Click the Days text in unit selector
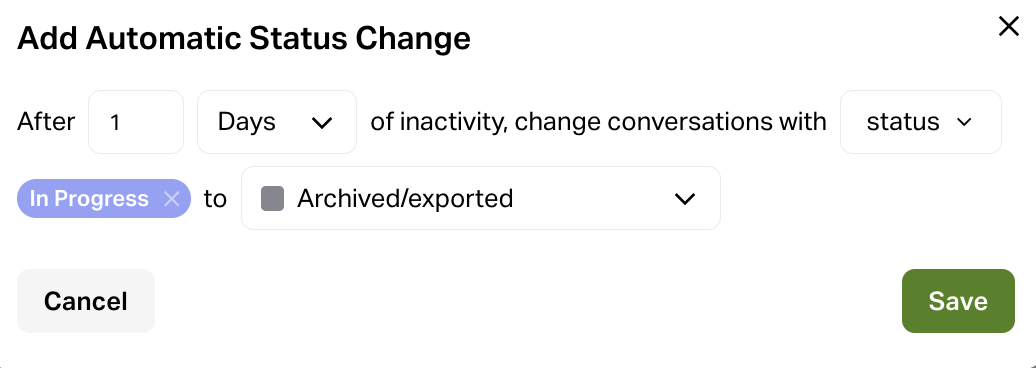This screenshot has width=1036, height=368. [x=247, y=123]
